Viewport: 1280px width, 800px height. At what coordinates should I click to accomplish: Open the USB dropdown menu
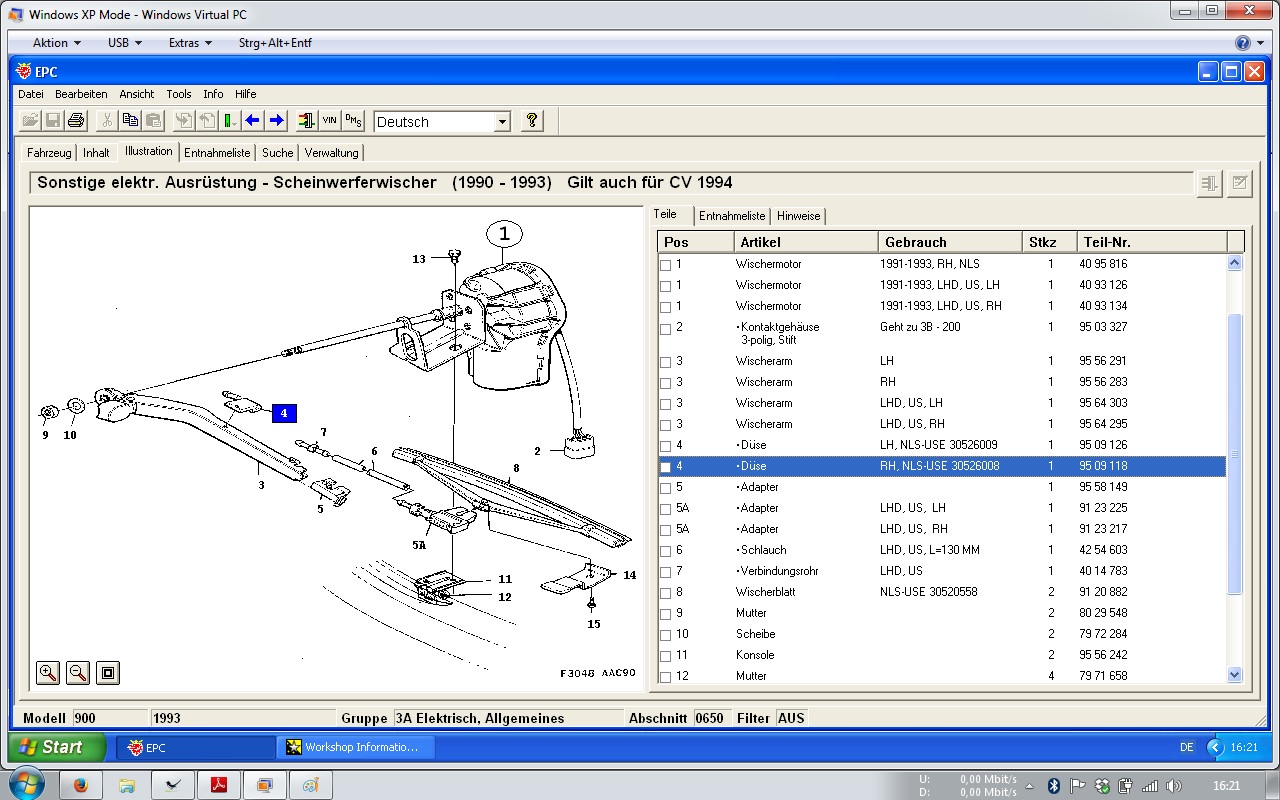[x=125, y=43]
